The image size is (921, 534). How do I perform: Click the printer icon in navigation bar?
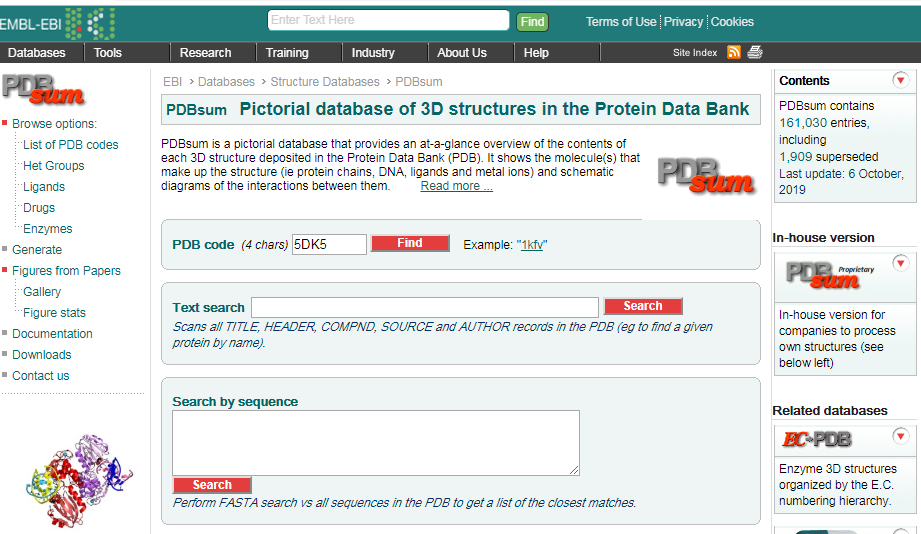click(x=755, y=52)
